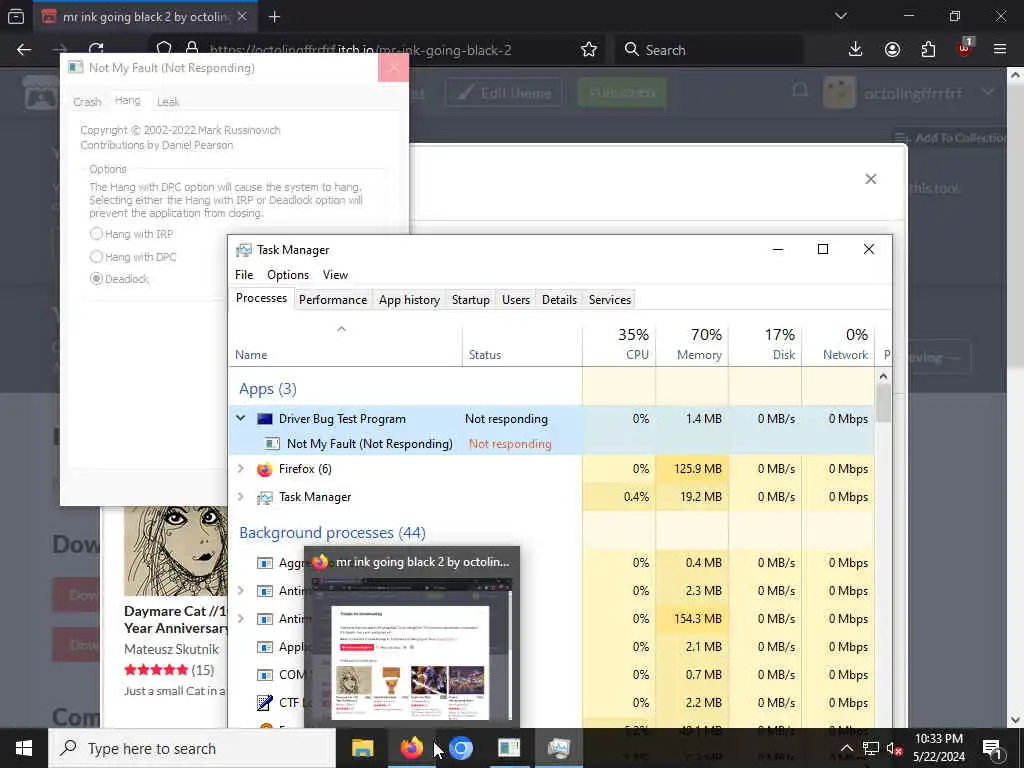
Task: Open a new Firefox tab
Action: [274, 17]
